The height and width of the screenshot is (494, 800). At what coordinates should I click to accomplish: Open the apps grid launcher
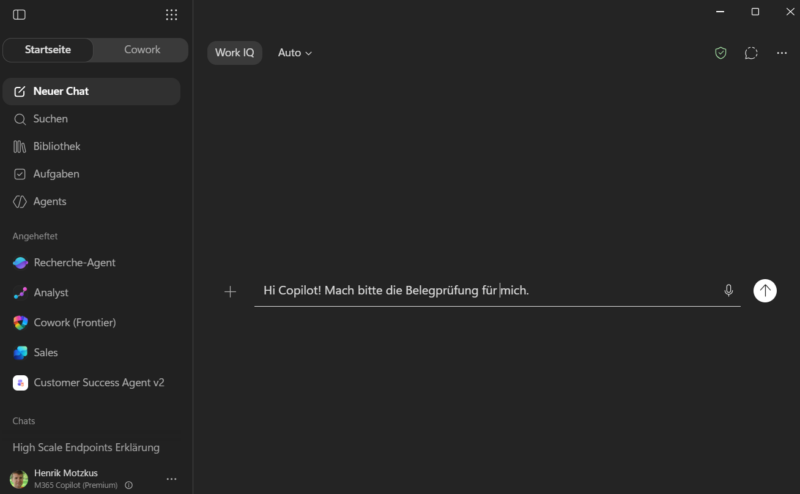point(171,15)
